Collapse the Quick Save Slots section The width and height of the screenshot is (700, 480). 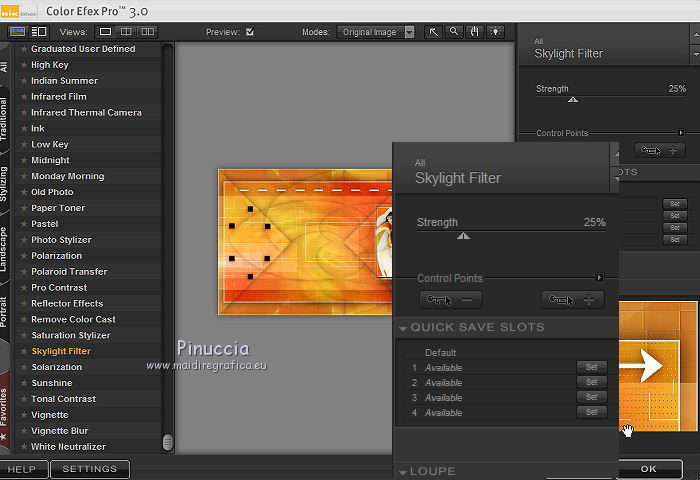[403, 328]
